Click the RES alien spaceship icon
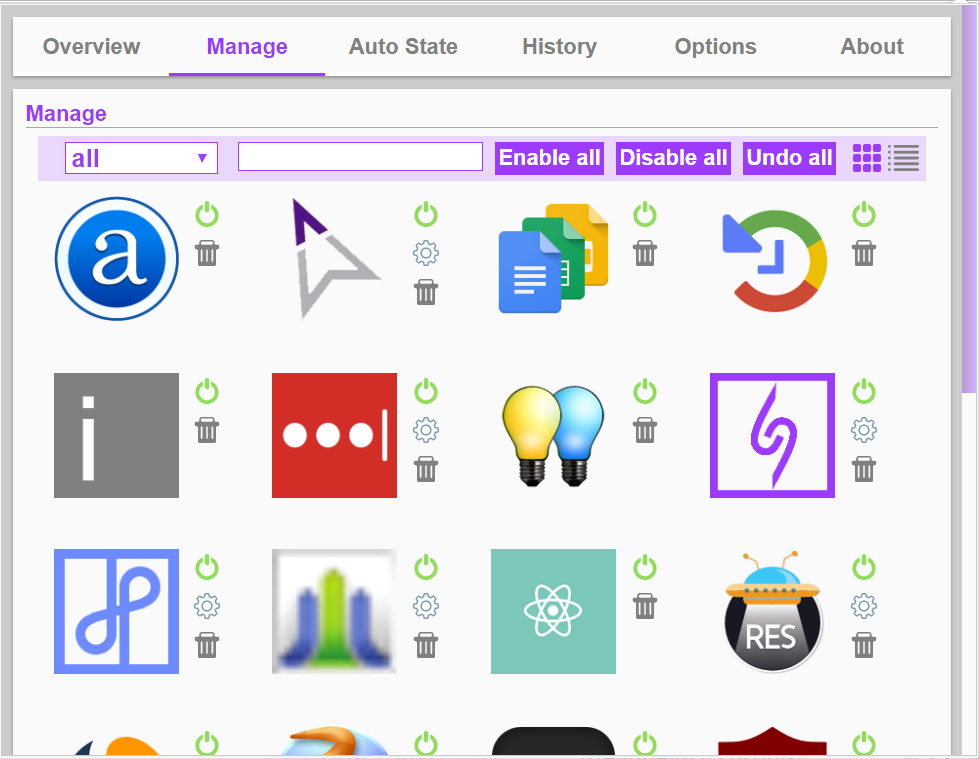 (772, 612)
